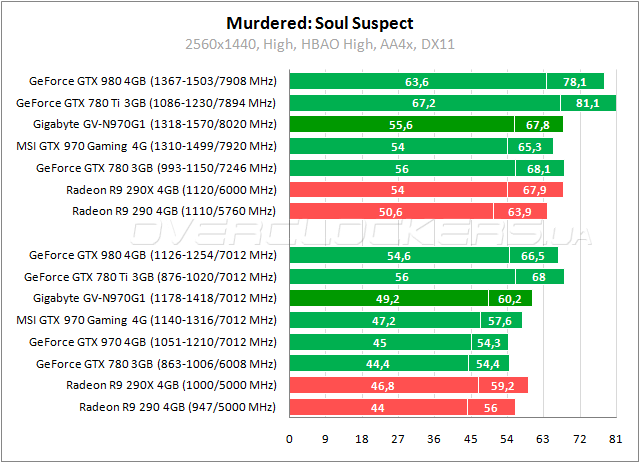Viewport: 640px width, 463px height.
Task: Select label MSI GTX 970 Gaming 4G (1140-1316/7012 MHz)
Action: tap(146, 320)
